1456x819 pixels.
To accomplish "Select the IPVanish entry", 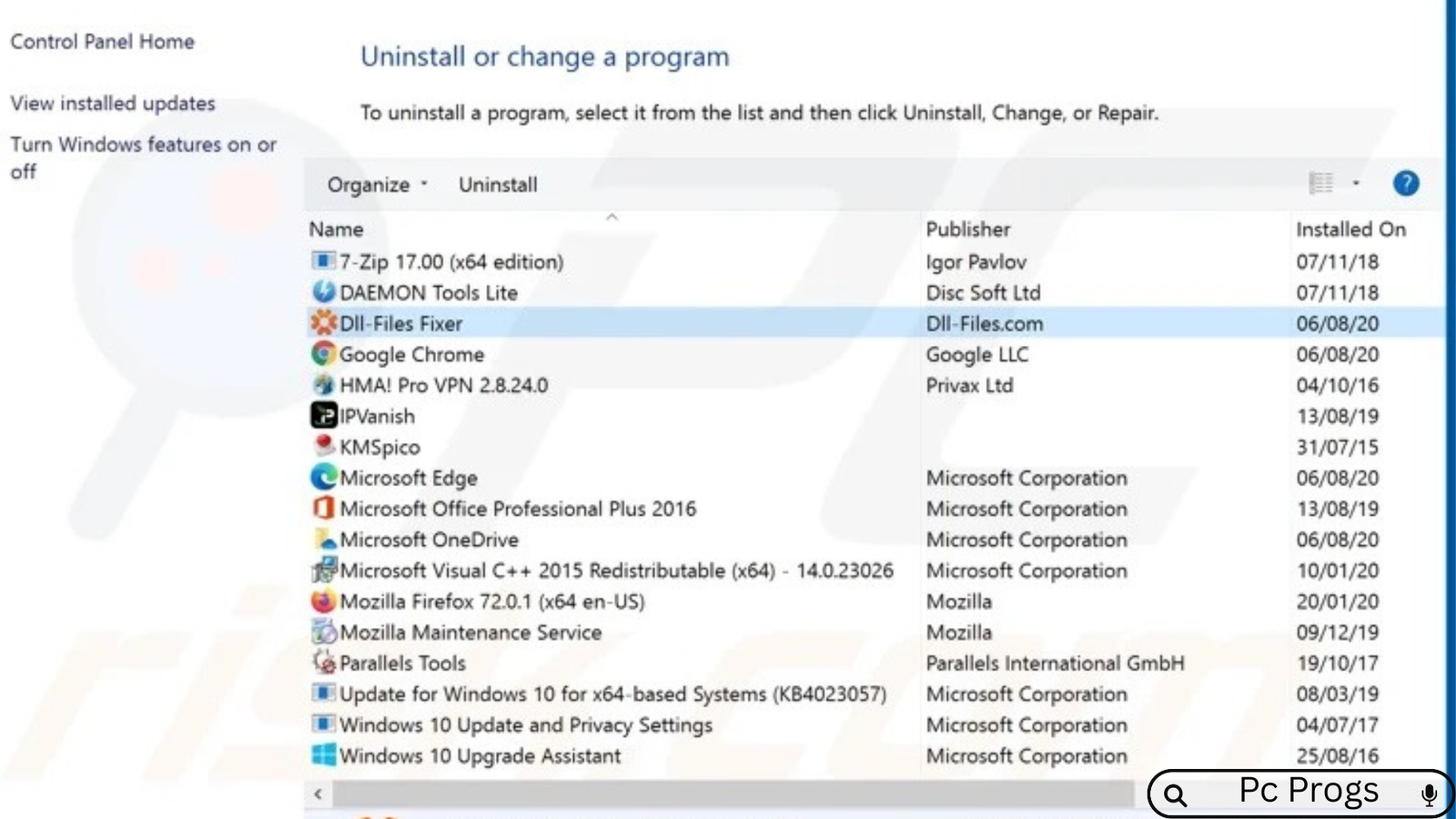I will click(x=874, y=416).
